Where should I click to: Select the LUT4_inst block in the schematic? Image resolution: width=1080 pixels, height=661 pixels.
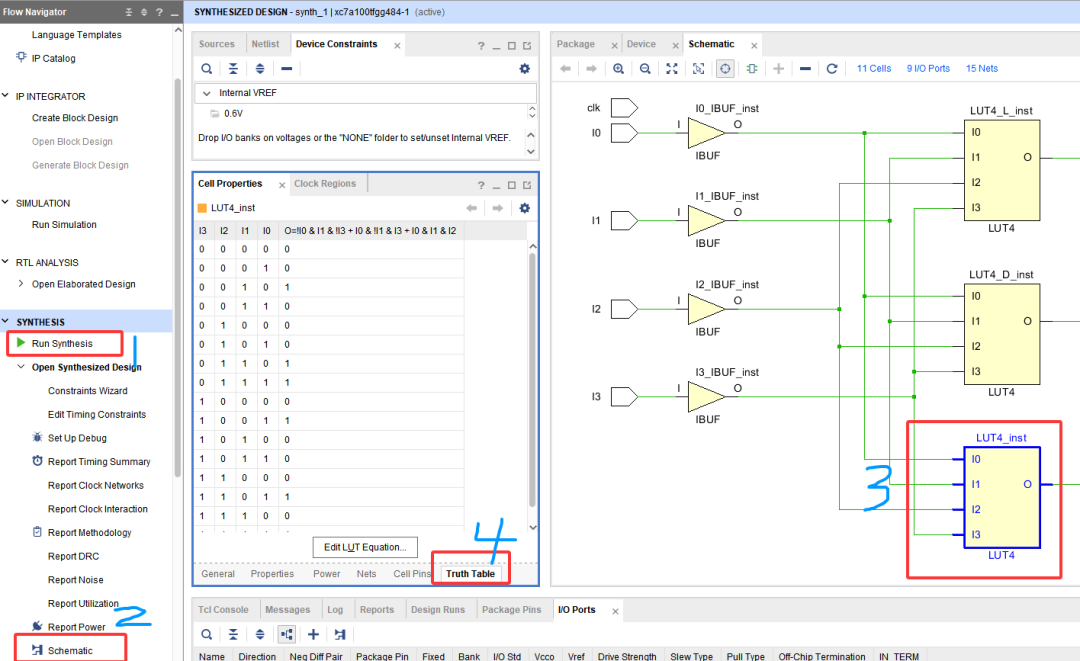1003,497
